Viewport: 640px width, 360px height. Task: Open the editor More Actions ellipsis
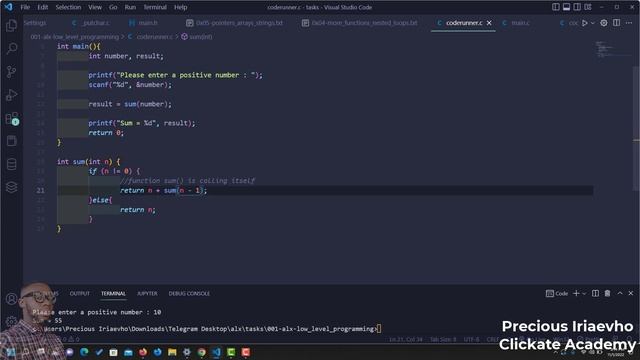629,23
